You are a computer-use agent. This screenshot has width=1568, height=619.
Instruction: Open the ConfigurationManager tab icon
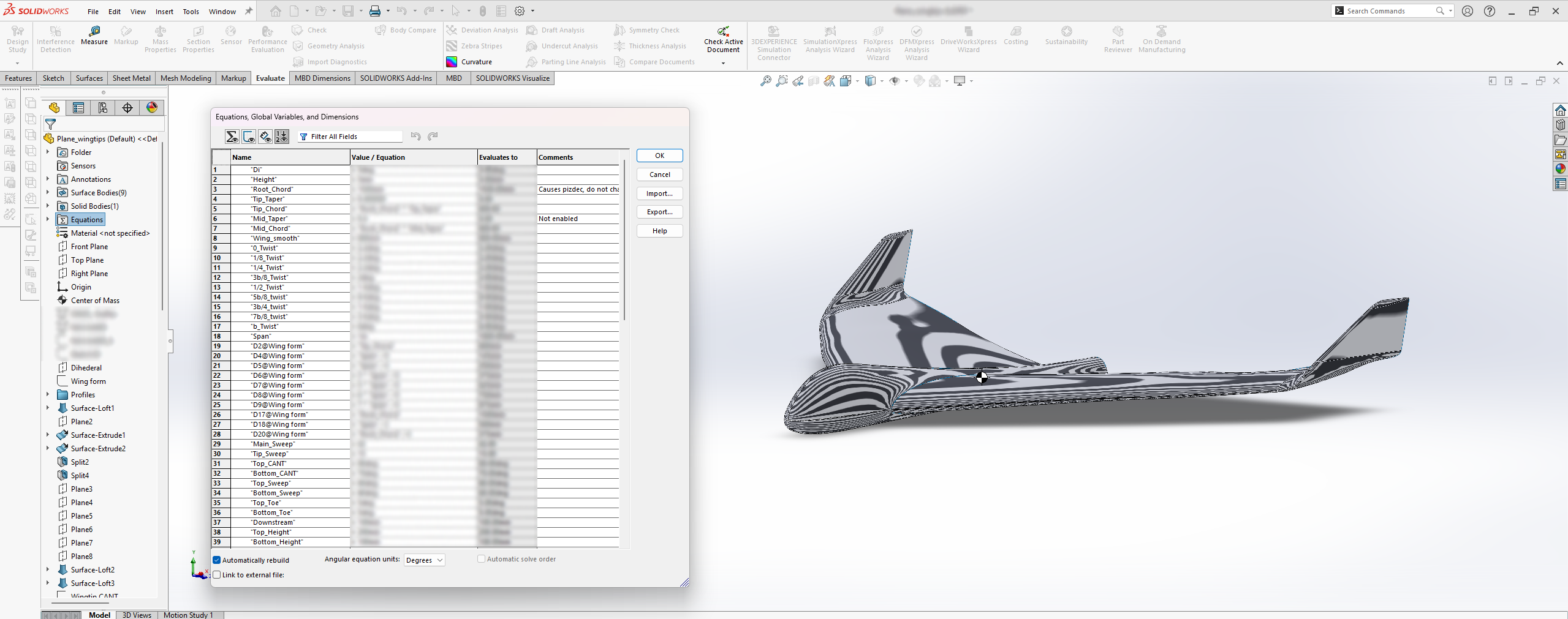coord(103,108)
